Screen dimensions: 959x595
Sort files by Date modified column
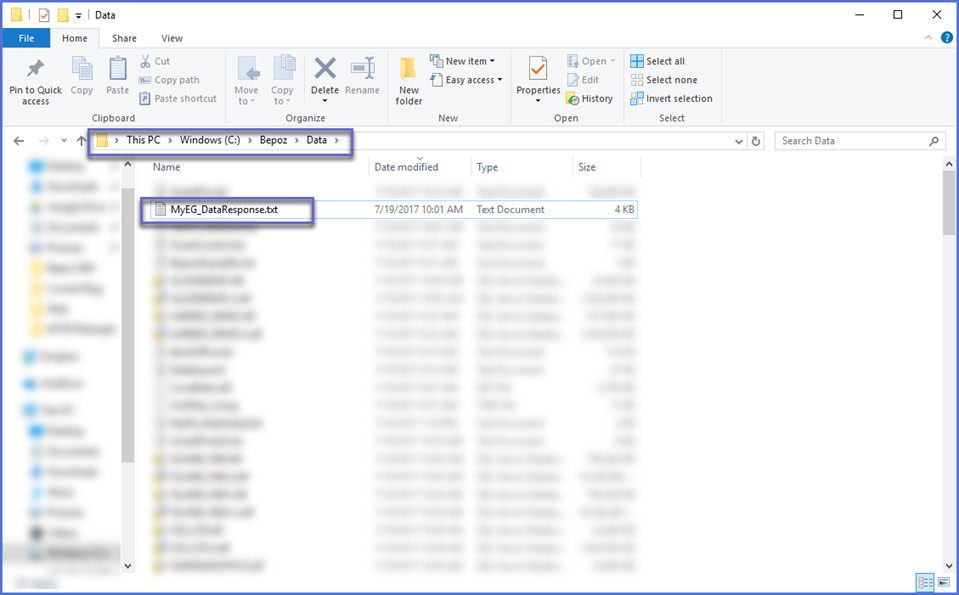tap(406, 167)
